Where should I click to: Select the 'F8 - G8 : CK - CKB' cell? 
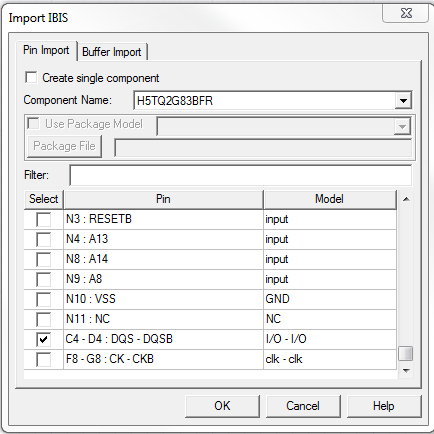click(x=163, y=359)
